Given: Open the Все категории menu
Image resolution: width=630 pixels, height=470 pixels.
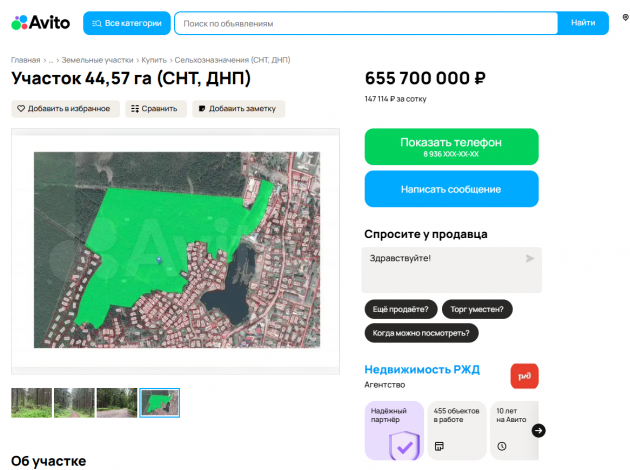Looking at the screenshot, I should (126, 22).
